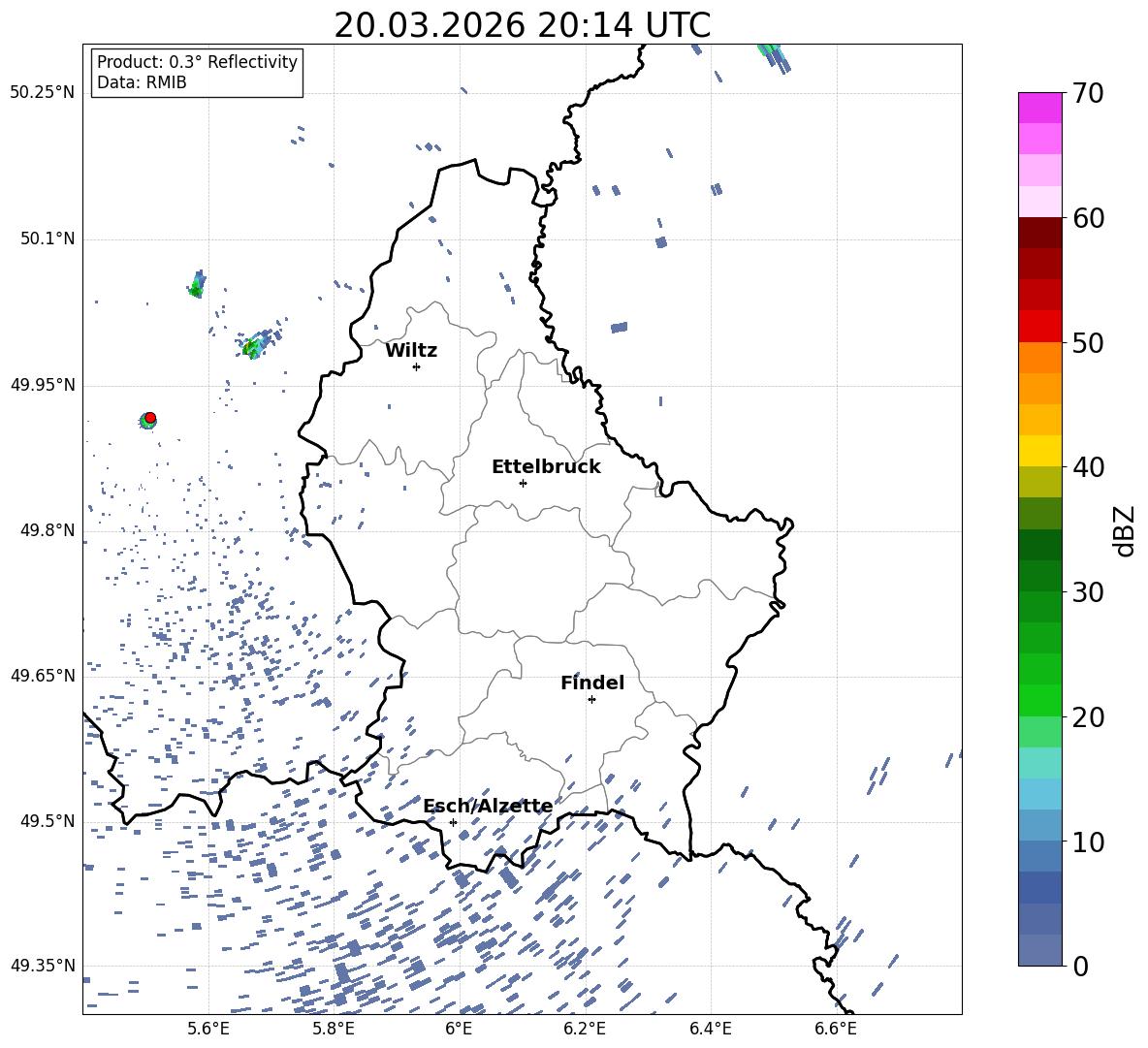Click the 49.8°N latitude label
1148x1048 pixels.
(x=48, y=530)
